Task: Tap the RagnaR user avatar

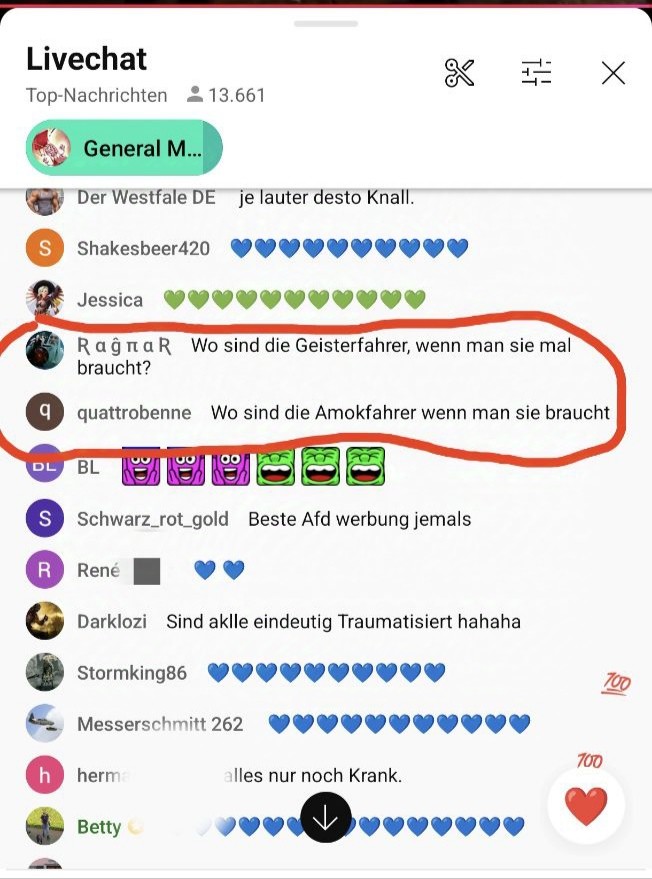Action: pos(45,350)
